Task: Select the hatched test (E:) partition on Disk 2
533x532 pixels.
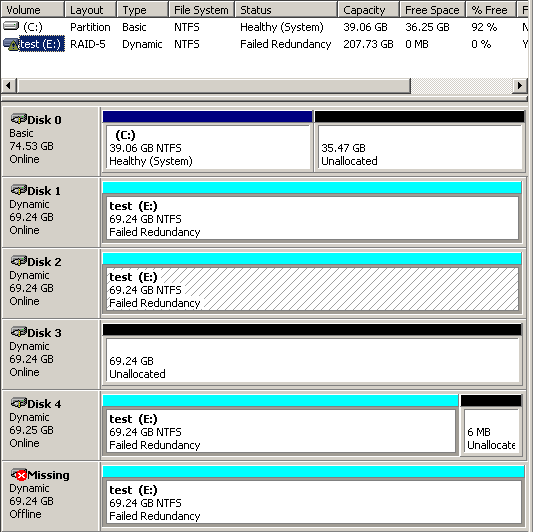Action: pos(312,289)
